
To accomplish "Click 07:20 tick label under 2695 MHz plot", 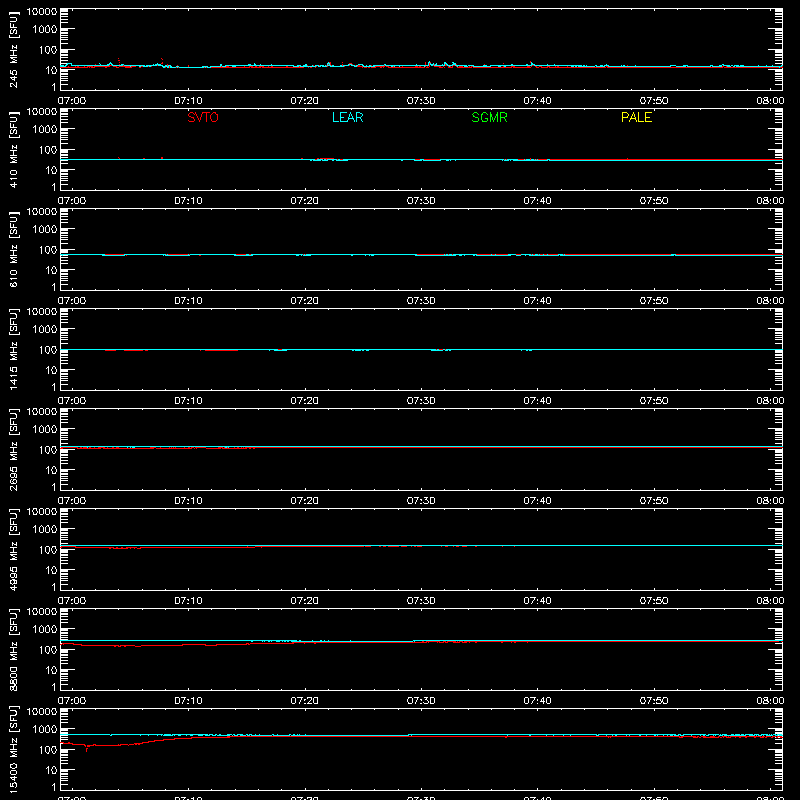I will pos(305,501).
